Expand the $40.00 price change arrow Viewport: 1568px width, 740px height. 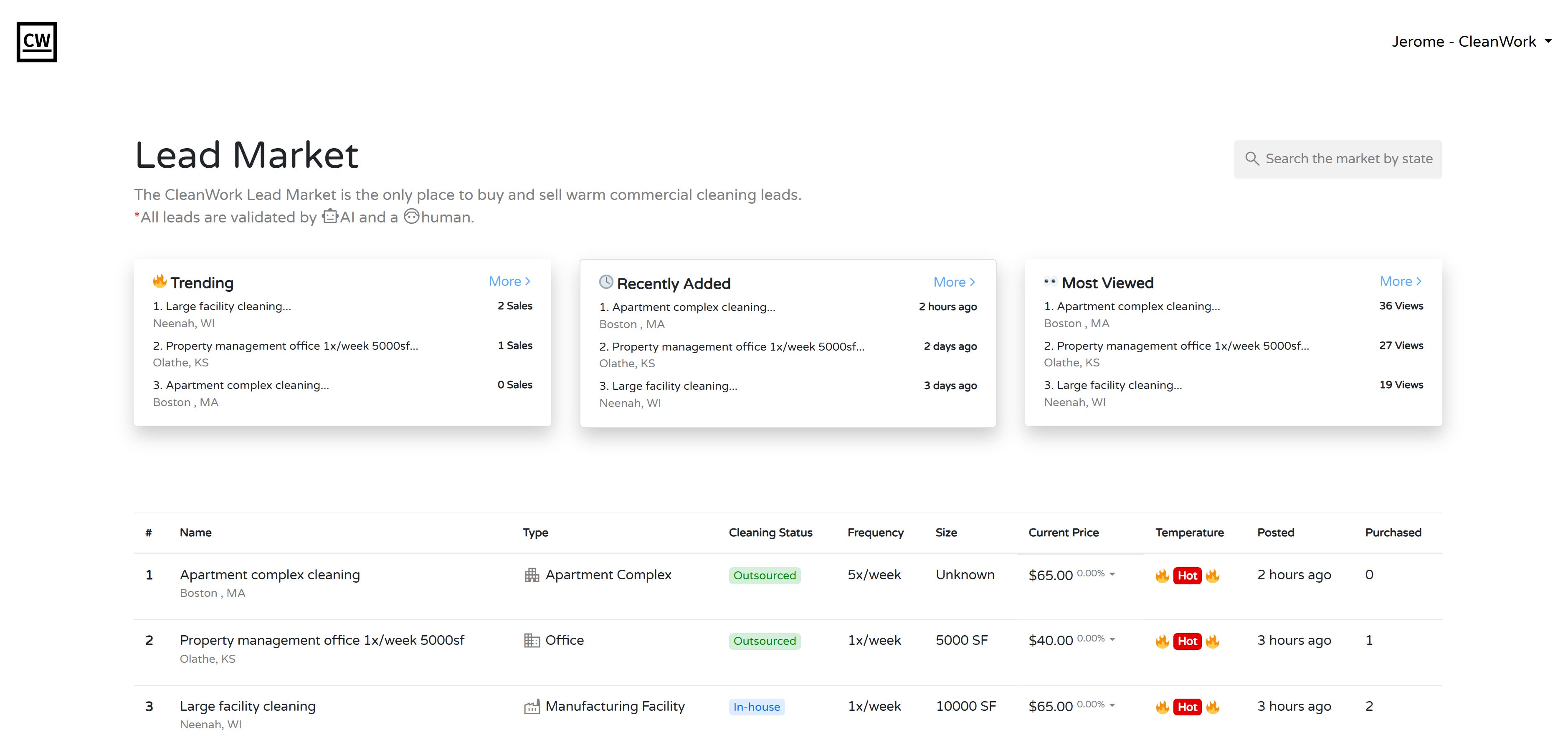1112,639
